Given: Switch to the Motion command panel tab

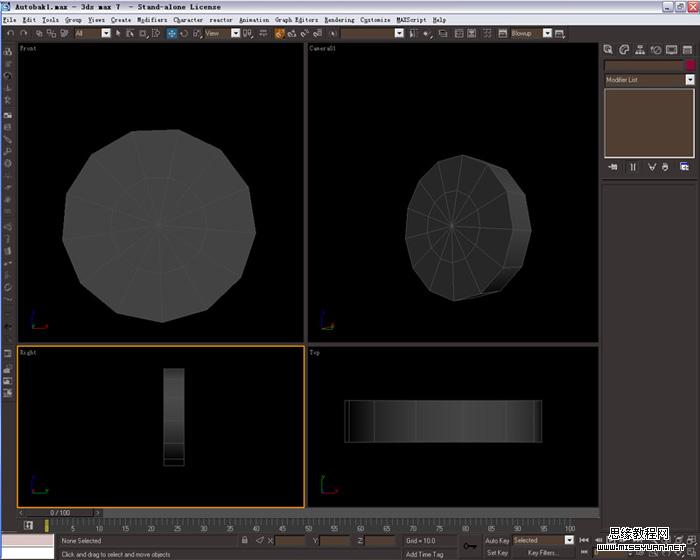Looking at the screenshot, I should tap(655, 50).
